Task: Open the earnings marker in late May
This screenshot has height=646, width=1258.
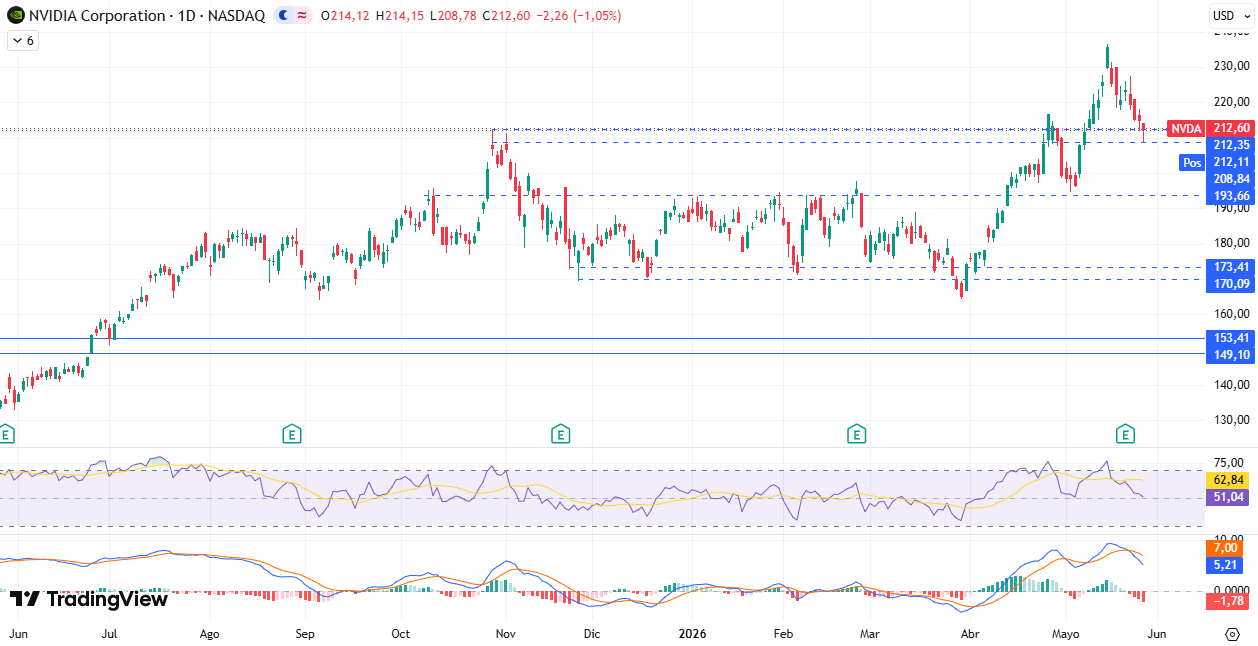Action: point(1126,434)
